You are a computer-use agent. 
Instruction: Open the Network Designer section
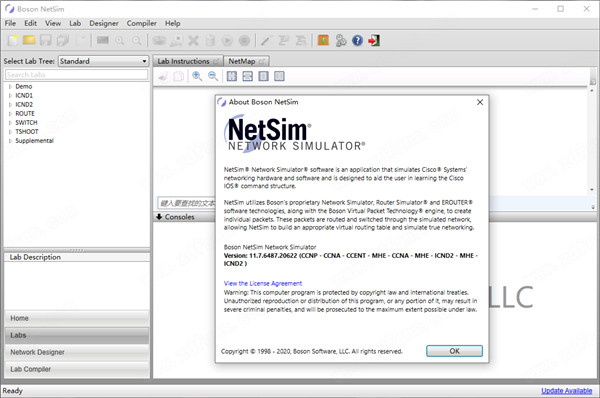pos(77,352)
